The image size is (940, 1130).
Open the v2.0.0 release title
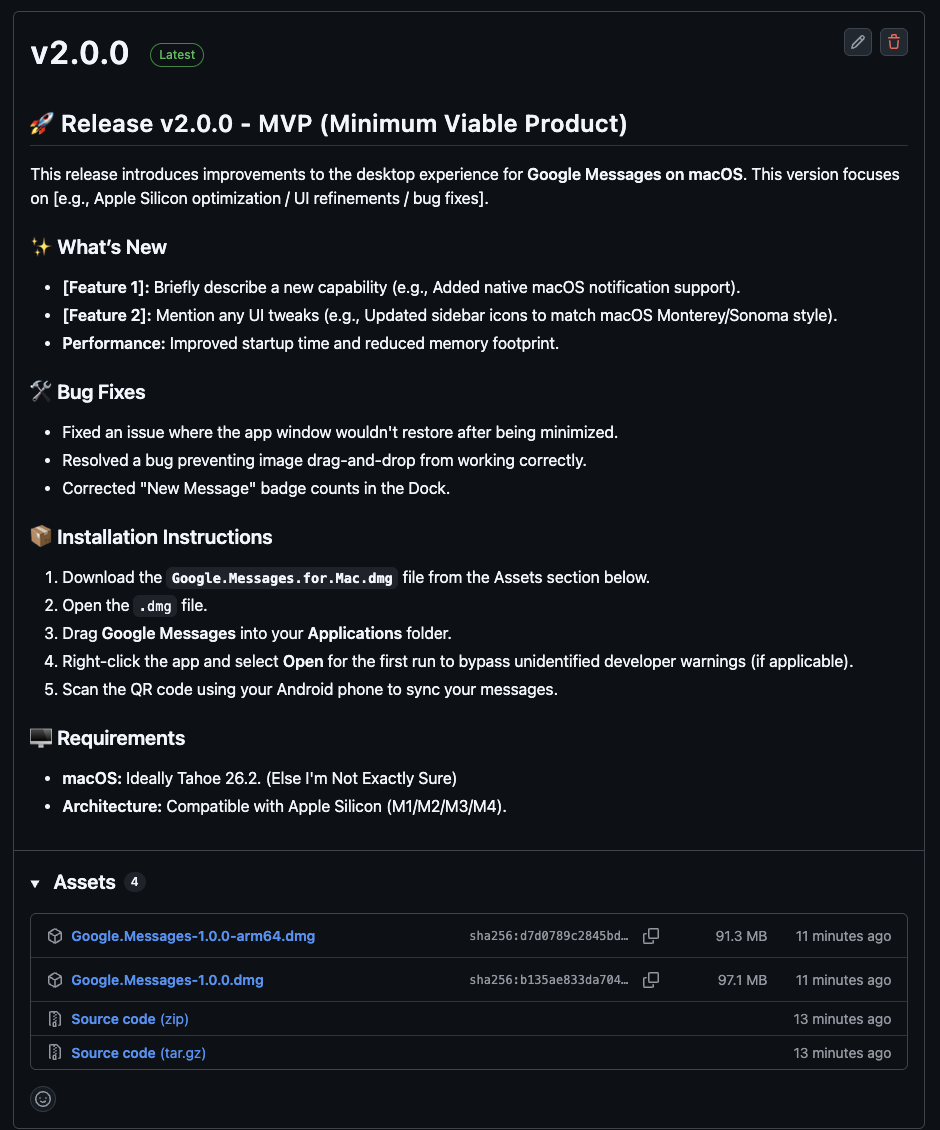click(x=80, y=53)
